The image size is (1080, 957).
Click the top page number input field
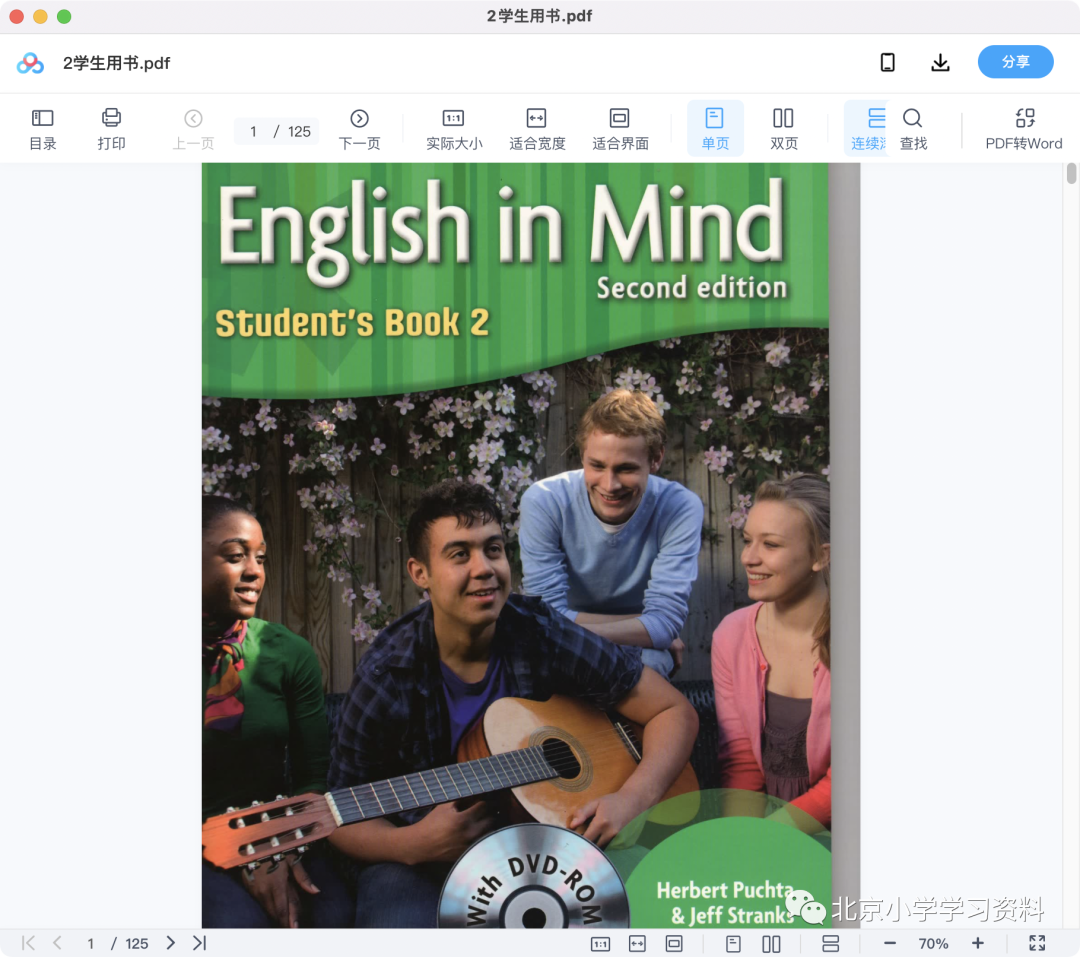(x=254, y=131)
